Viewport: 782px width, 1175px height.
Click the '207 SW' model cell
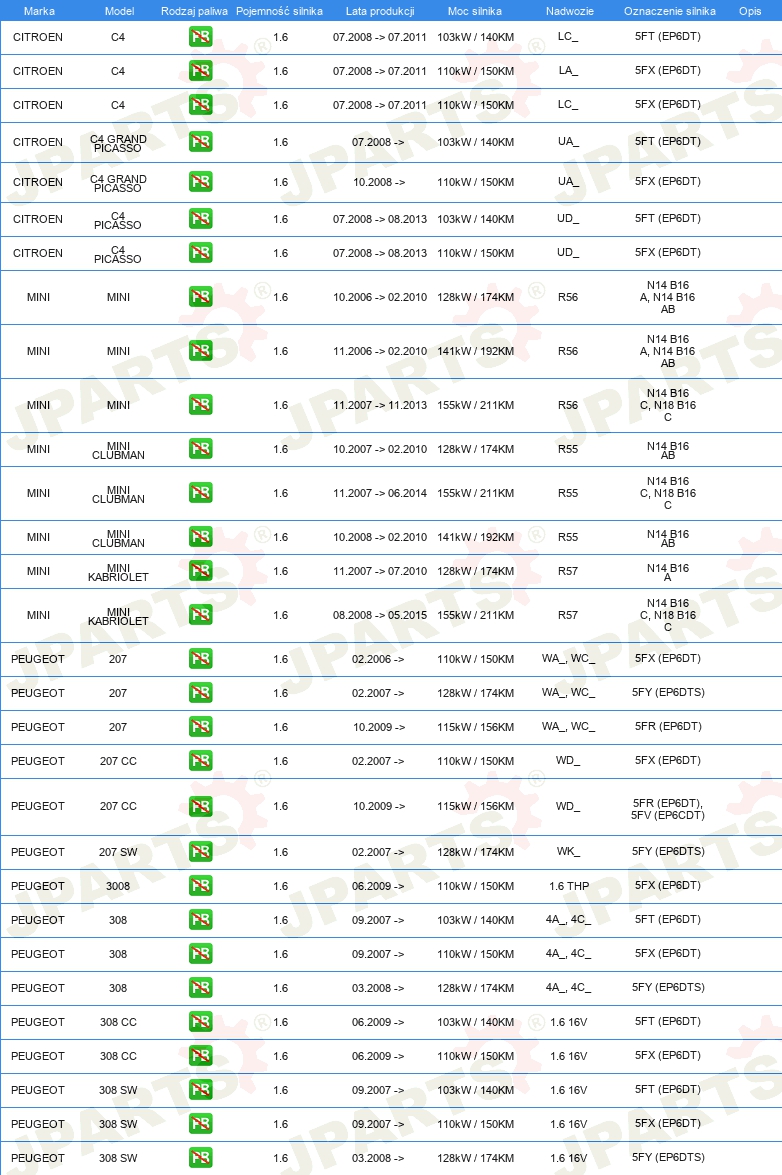click(x=118, y=852)
